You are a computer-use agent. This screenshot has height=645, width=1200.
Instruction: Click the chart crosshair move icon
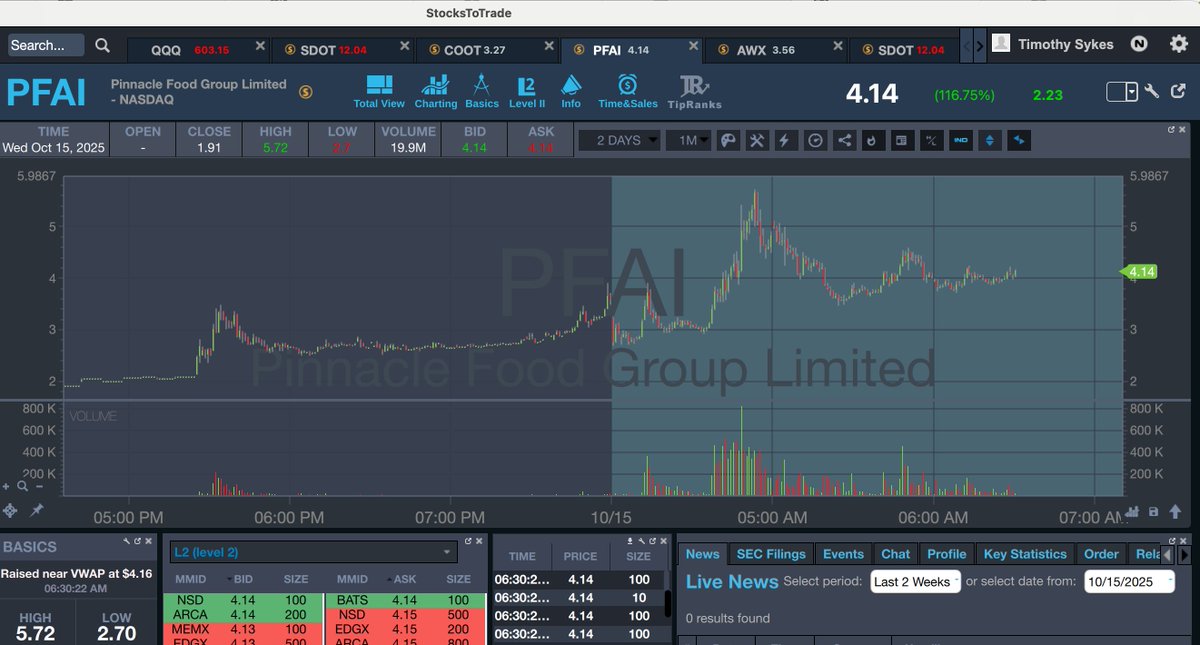(11, 510)
